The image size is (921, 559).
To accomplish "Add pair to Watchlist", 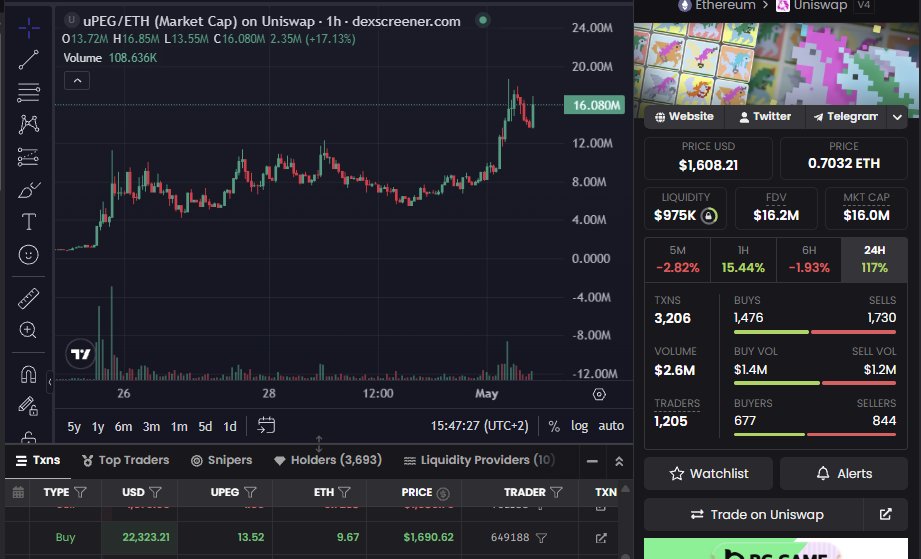I will point(708,474).
